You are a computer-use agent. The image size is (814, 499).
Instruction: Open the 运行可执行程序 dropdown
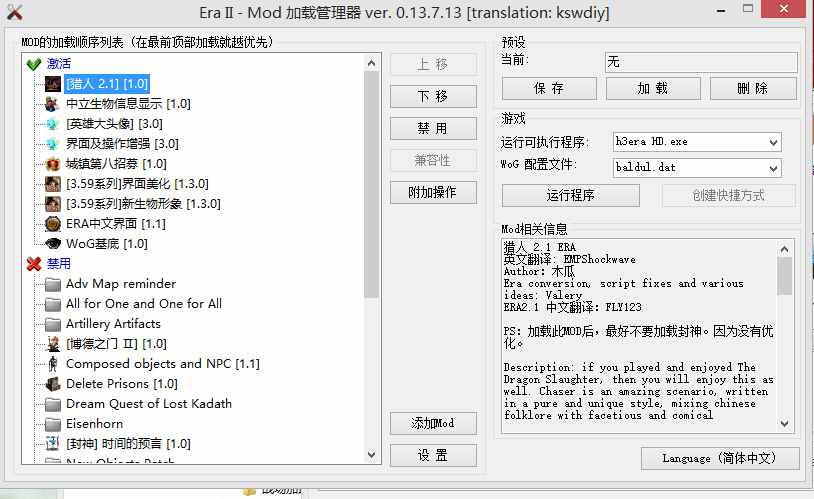(773, 142)
